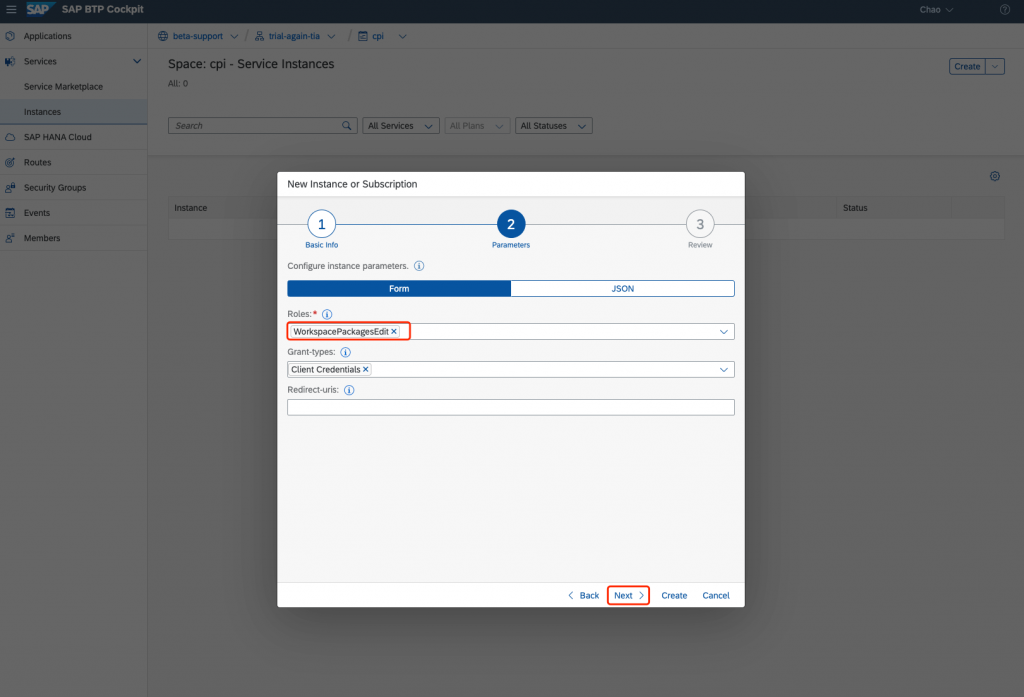
Task: Click the SAP logo
Action: pos(39,9)
